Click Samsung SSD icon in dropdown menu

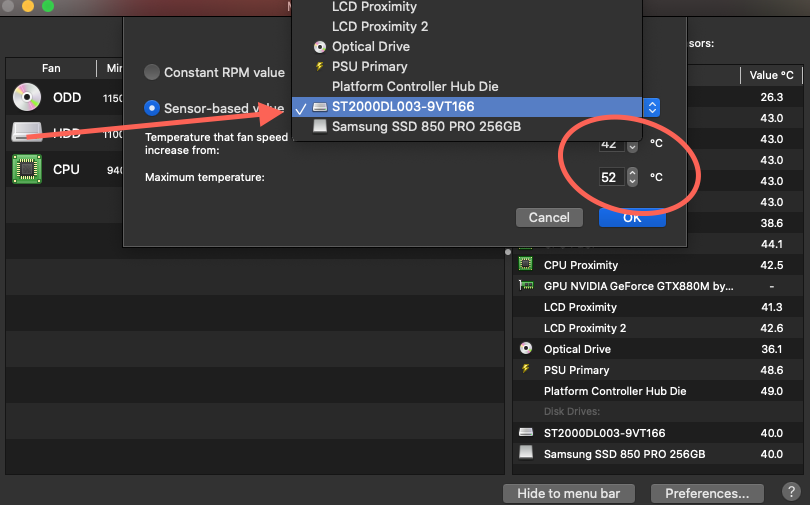click(320, 127)
